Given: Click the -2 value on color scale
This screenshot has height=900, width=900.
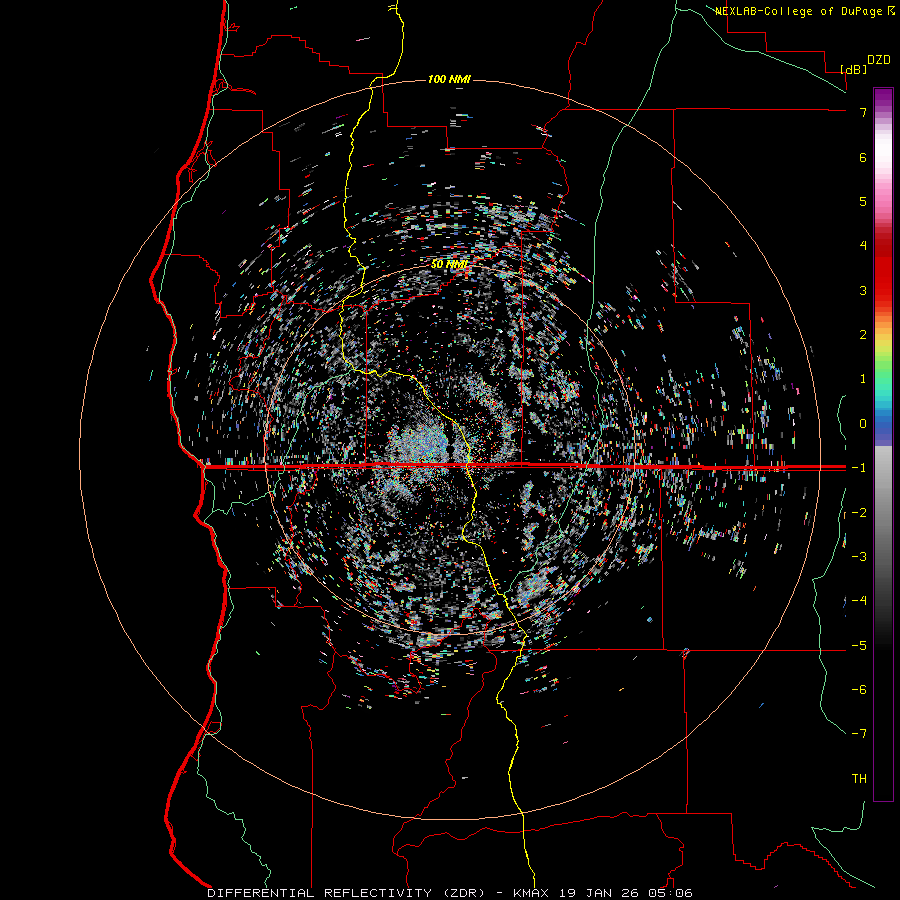Looking at the screenshot, I should [x=859, y=513].
